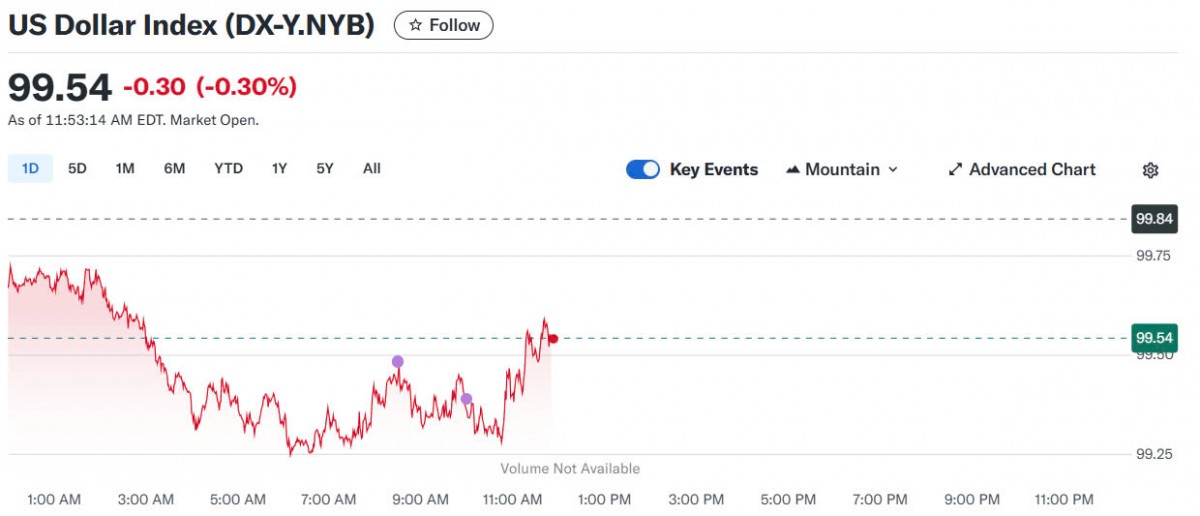
Task: Select the 6M time range
Action: click(x=175, y=168)
